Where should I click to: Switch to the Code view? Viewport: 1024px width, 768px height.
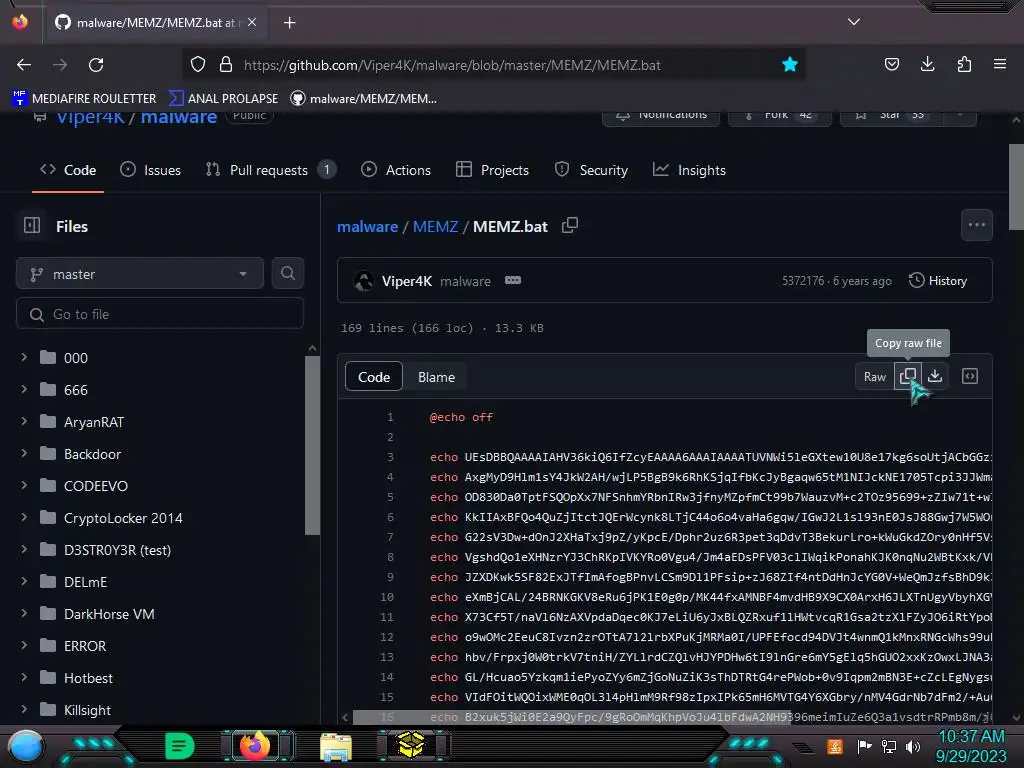click(374, 377)
